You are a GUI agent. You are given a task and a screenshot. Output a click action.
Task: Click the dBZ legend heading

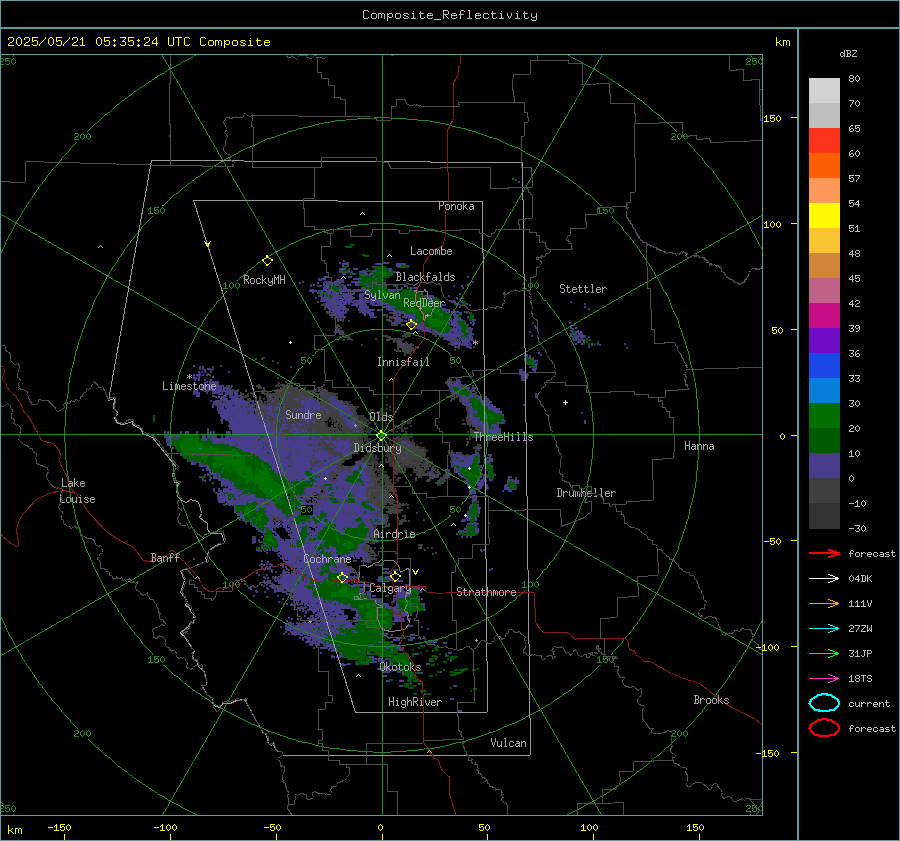pyautogui.click(x=848, y=53)
